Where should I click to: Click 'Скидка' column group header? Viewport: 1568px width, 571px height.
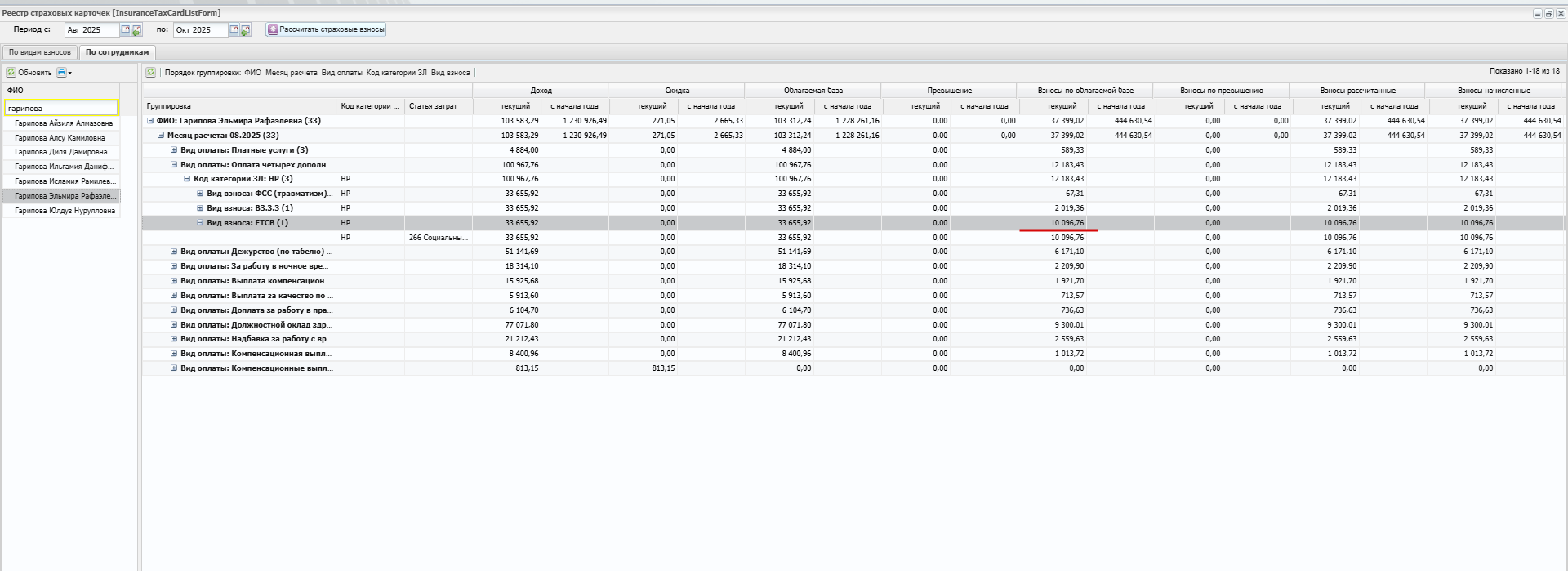pyautogui.click(x=677, y=91)
